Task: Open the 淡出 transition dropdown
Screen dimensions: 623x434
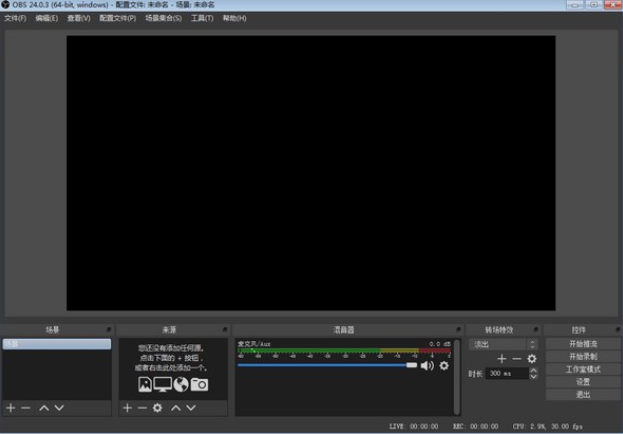Action: [x=503, y=344]
